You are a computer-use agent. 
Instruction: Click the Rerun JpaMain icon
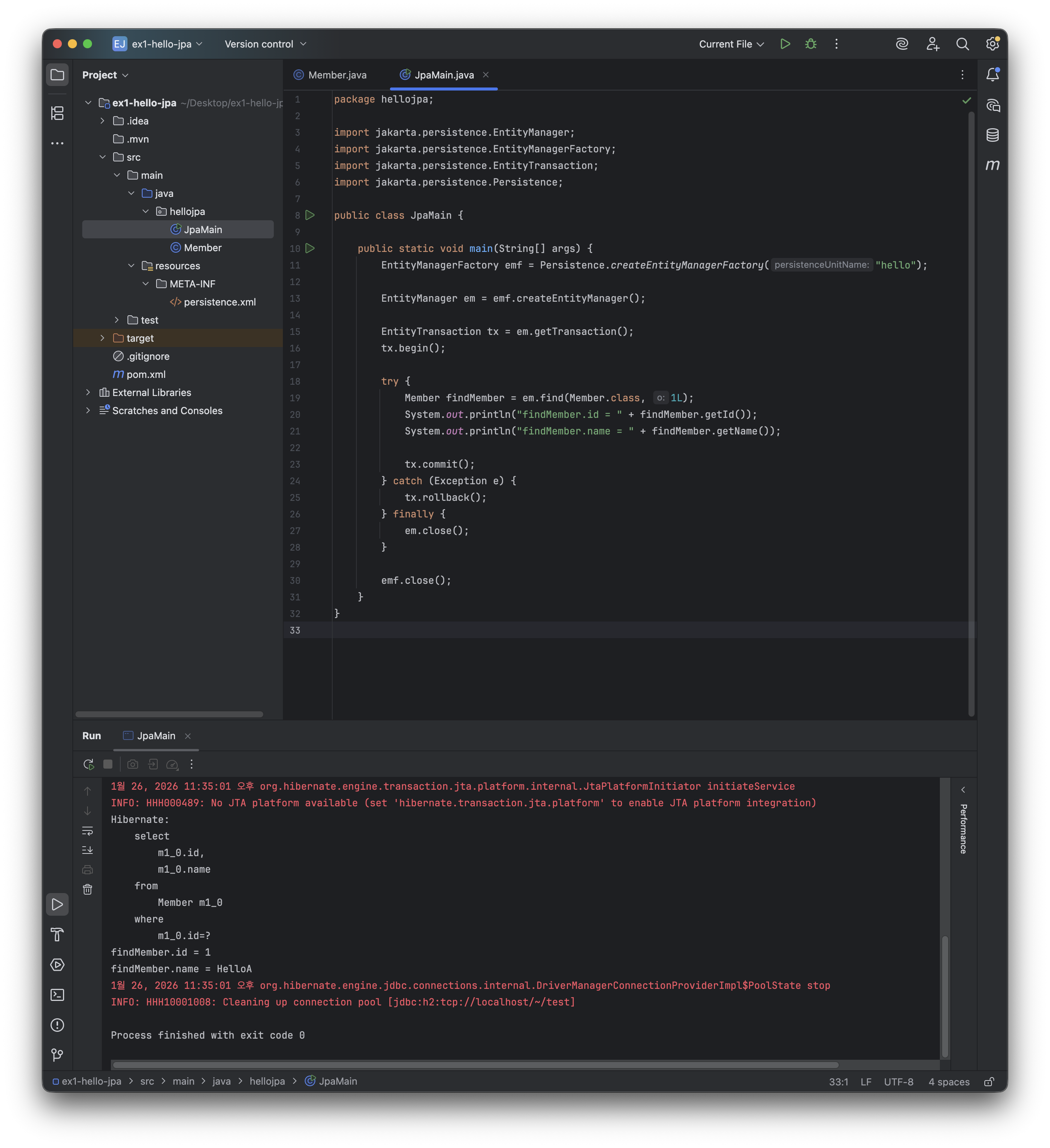pyautogui.click(x=88, y=764)
